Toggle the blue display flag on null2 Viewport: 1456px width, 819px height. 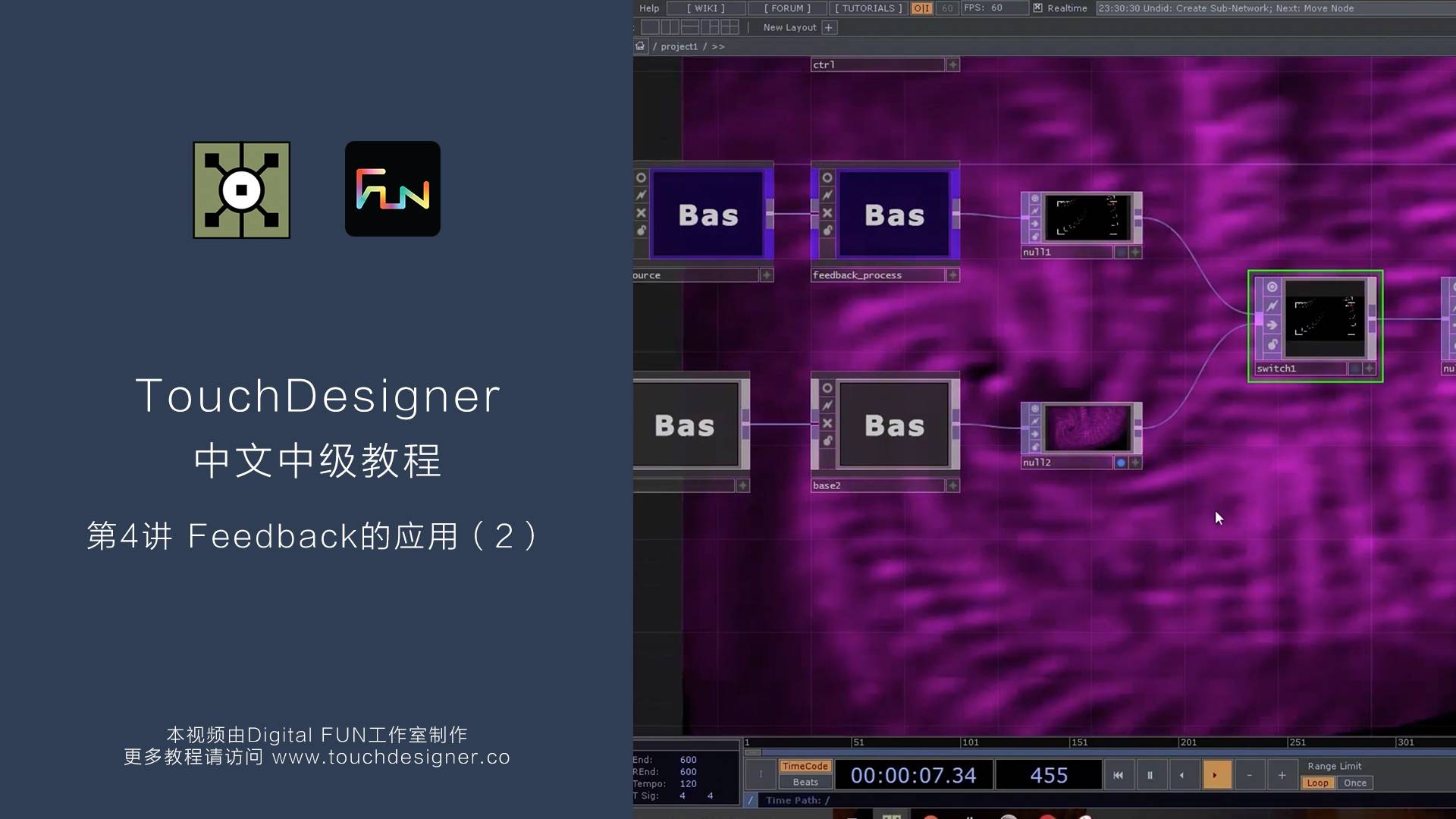[1121, 463]
